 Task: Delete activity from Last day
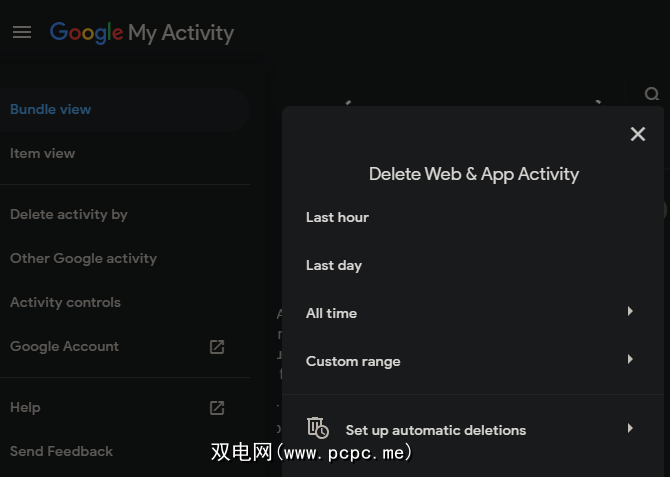(x=334, y=266)
